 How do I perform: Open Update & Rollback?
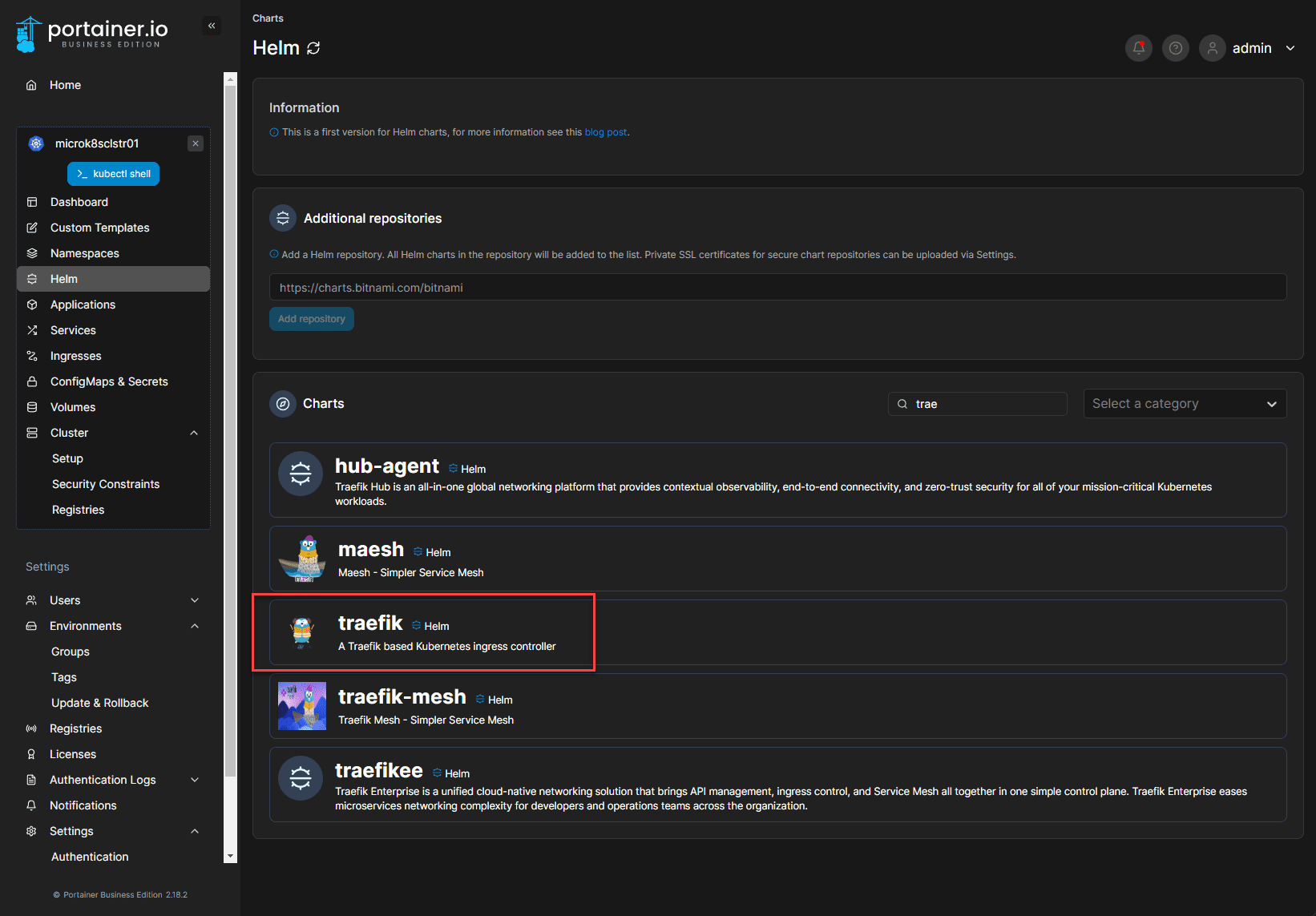click(100, 703)
